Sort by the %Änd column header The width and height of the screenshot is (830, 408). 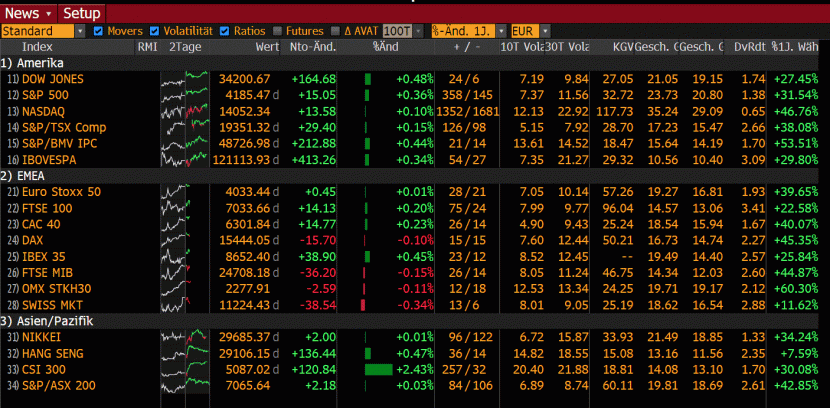(x=385, y=47)
